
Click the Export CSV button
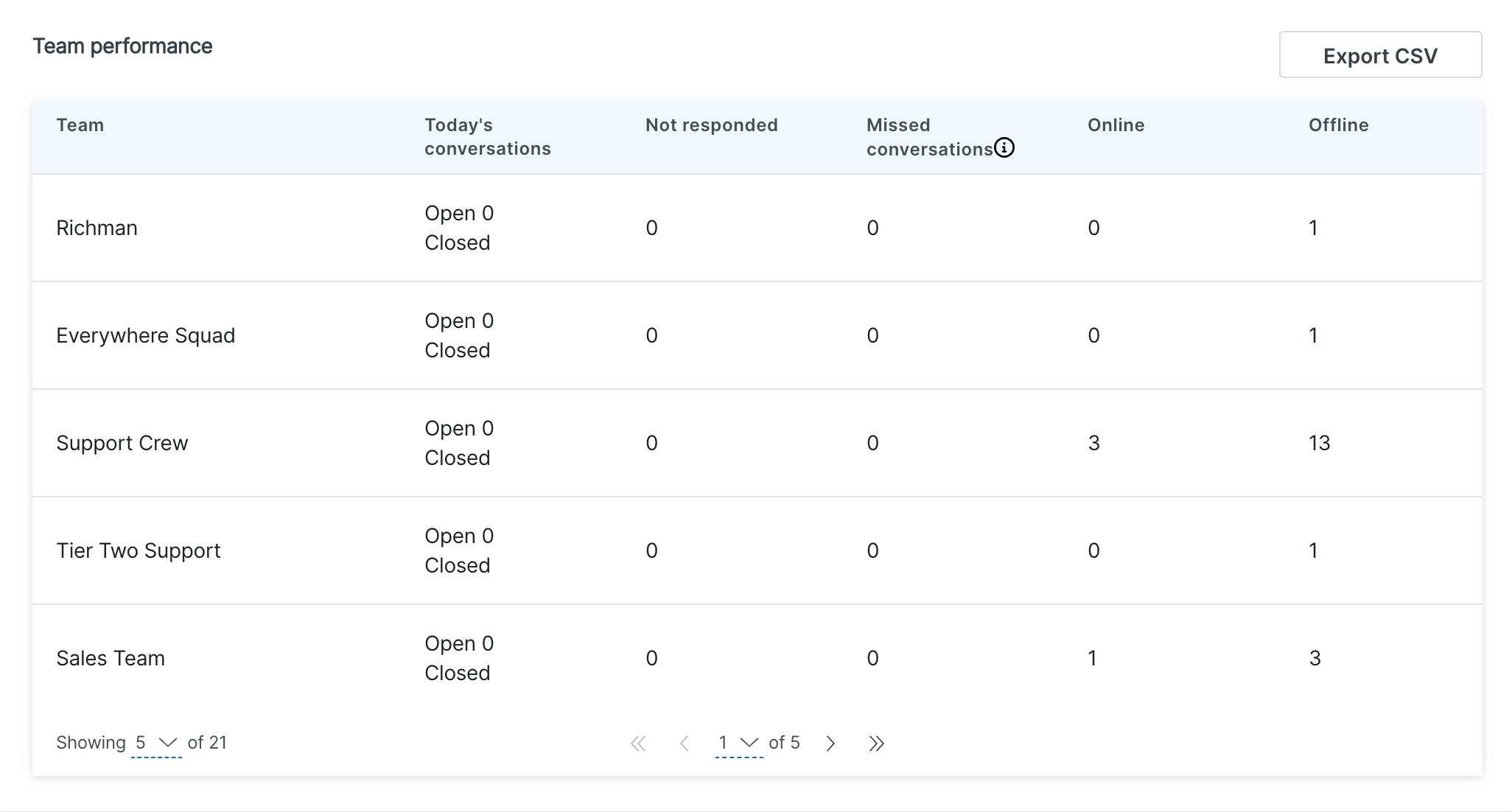[1380, 55]
